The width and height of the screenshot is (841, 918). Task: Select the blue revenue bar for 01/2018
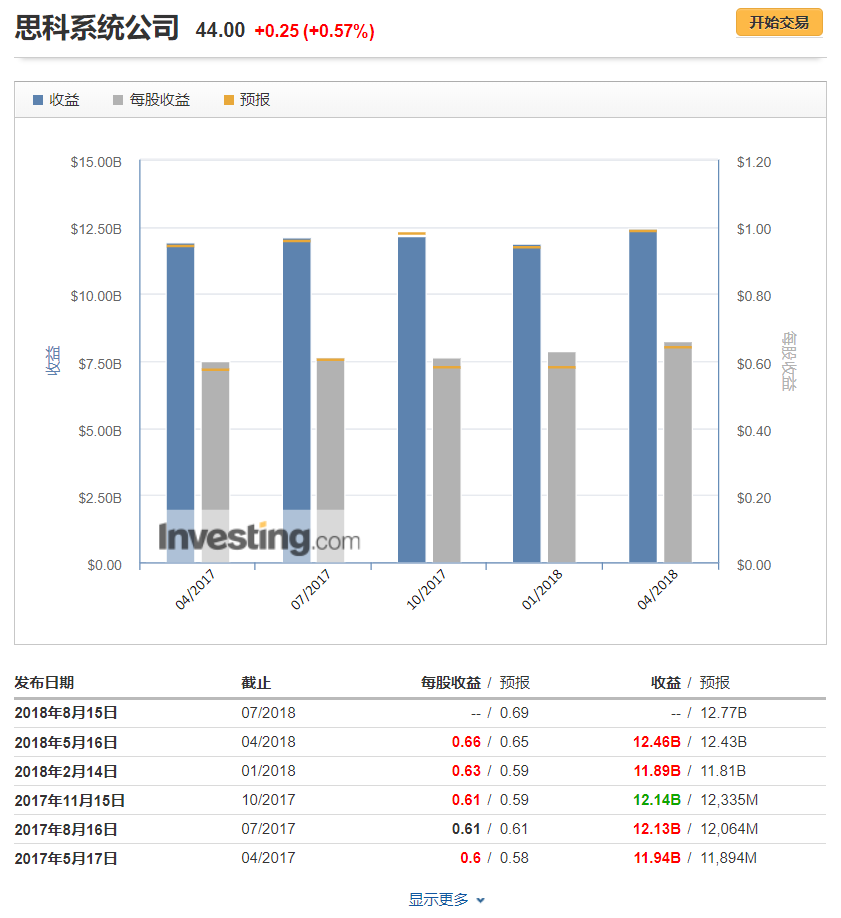tap(527, 404)
